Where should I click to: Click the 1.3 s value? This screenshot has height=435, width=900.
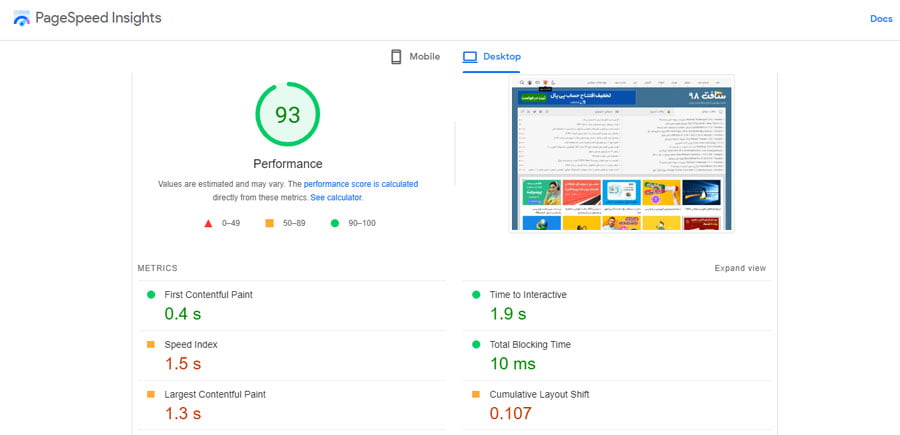coord(183,414)
